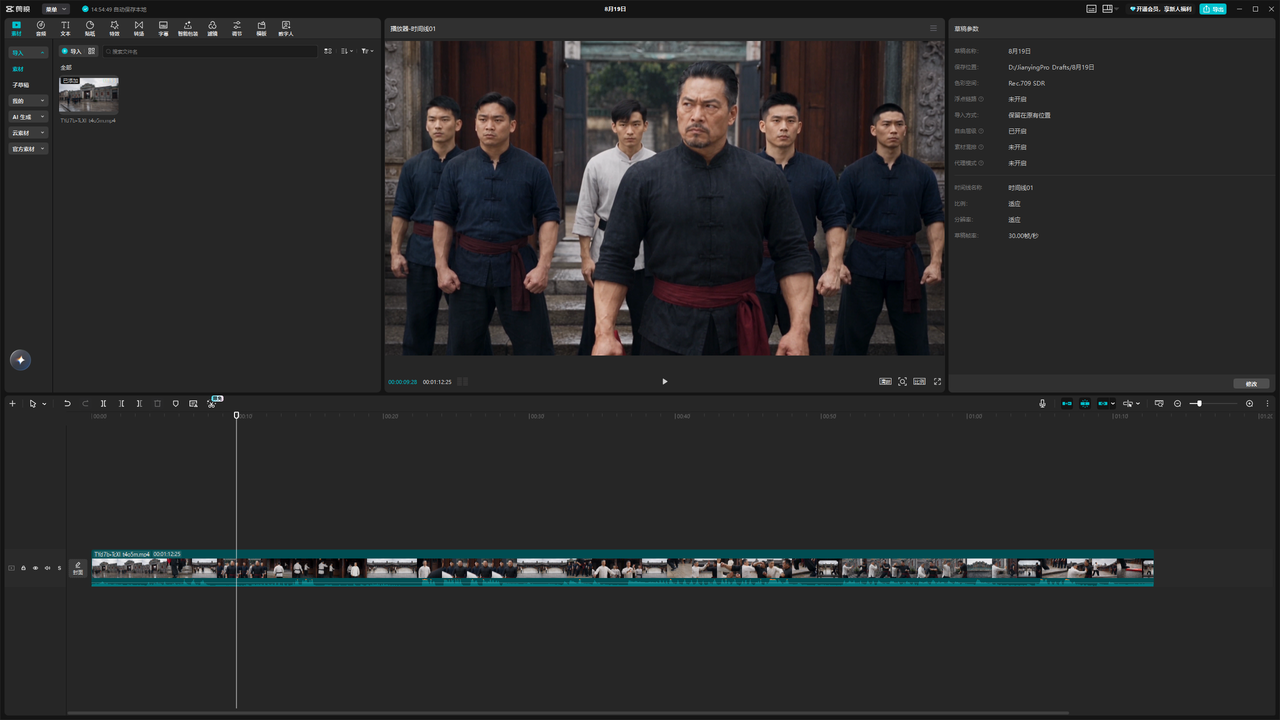Click the player focus frame icon
Screen dimensions: 1280x720
[x=903, y=381]
